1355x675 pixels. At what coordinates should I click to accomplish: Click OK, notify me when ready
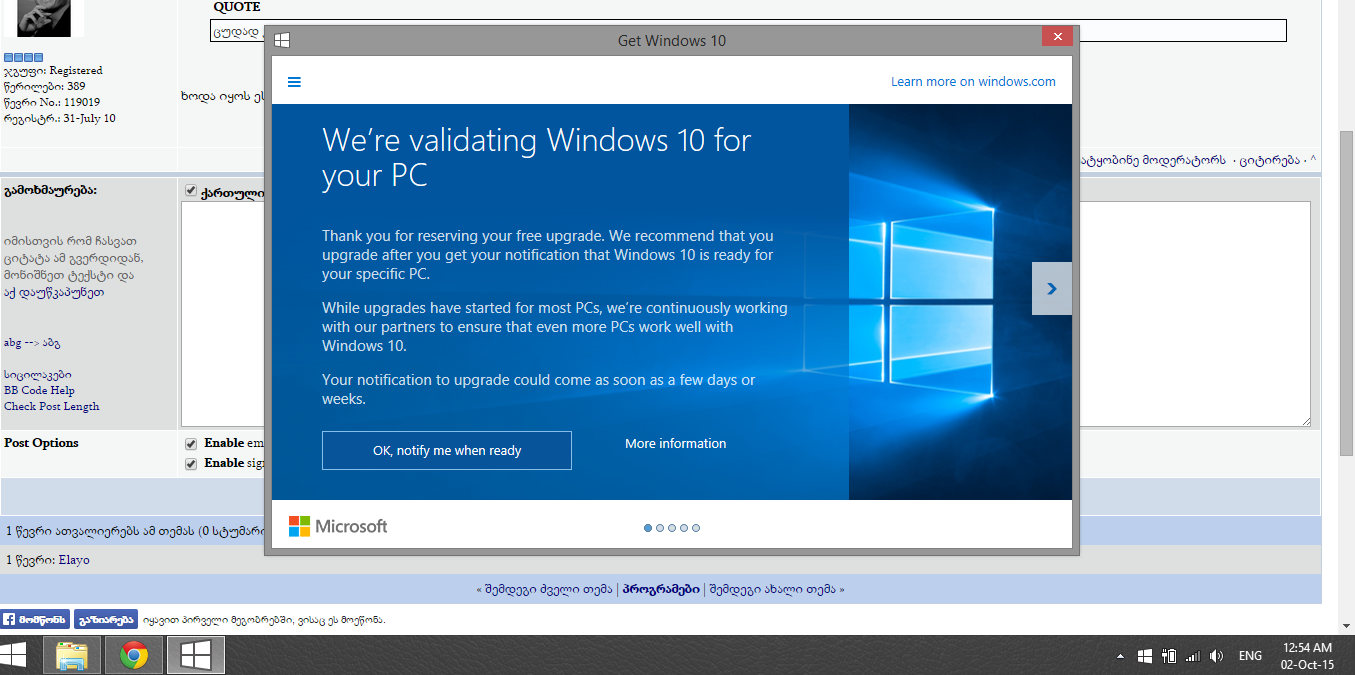pyautogui.click(x=447, y=450)
